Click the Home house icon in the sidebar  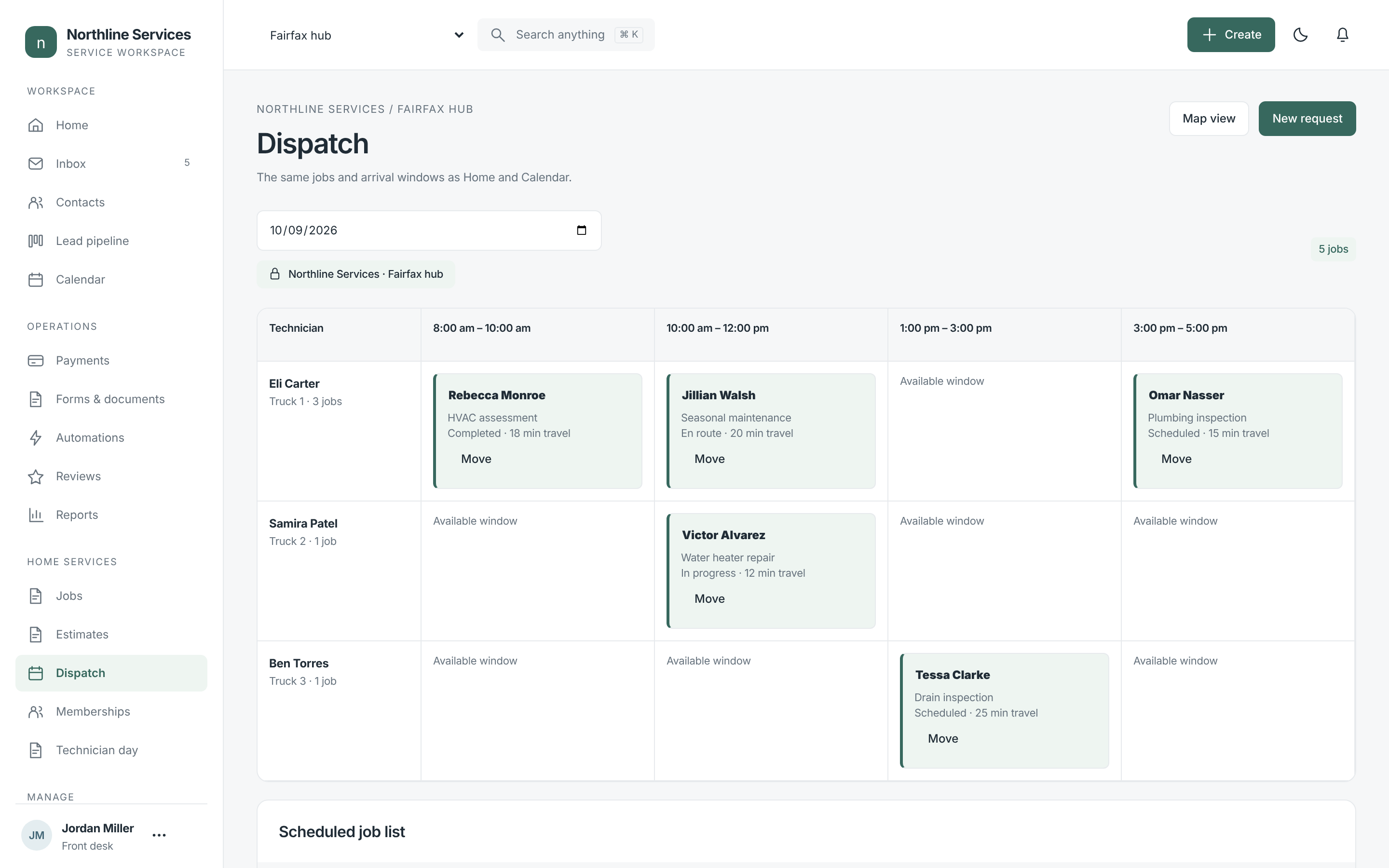(x=36, y=125)
